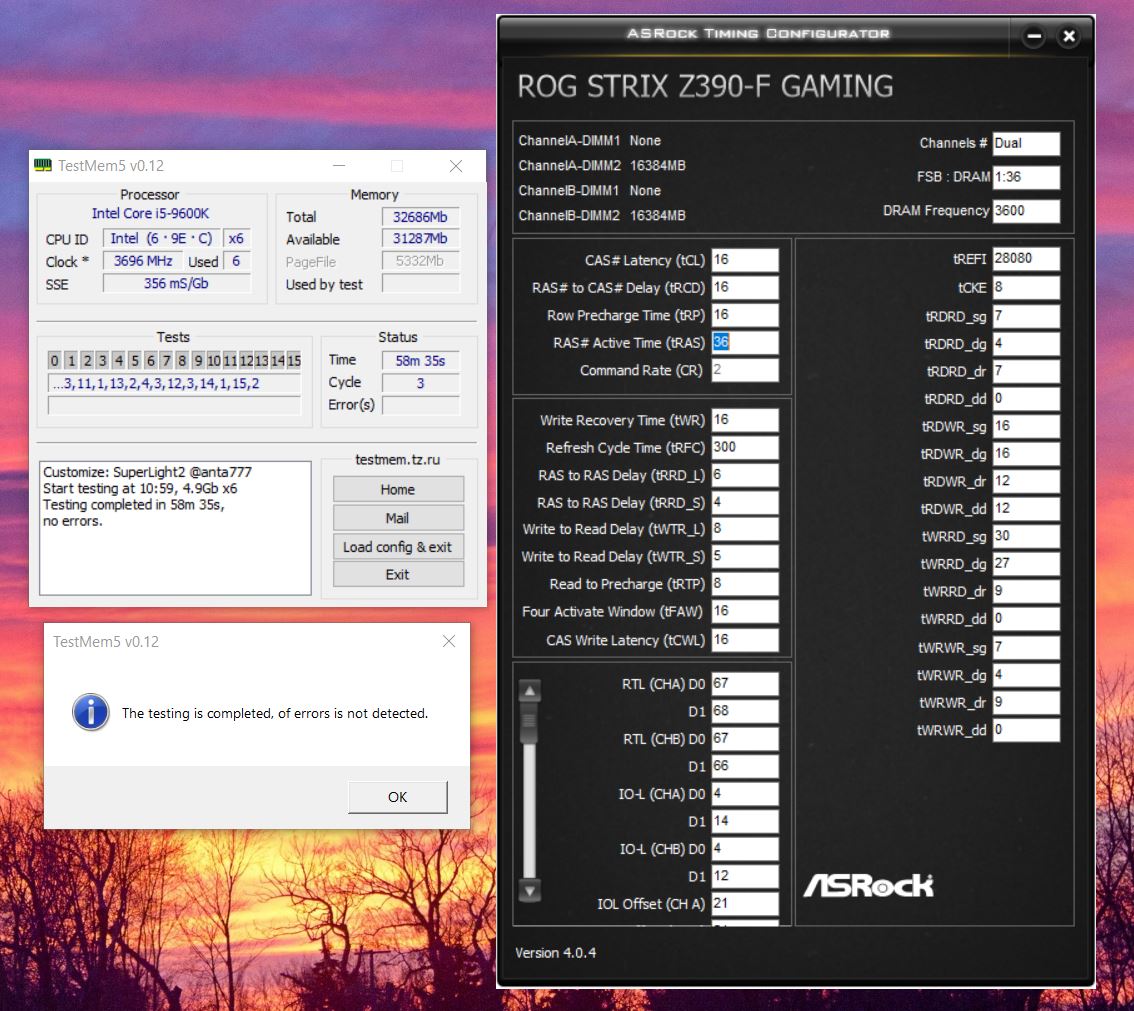Click the tRRD_L value field
1134x1011 pixels.
[745, 475]
